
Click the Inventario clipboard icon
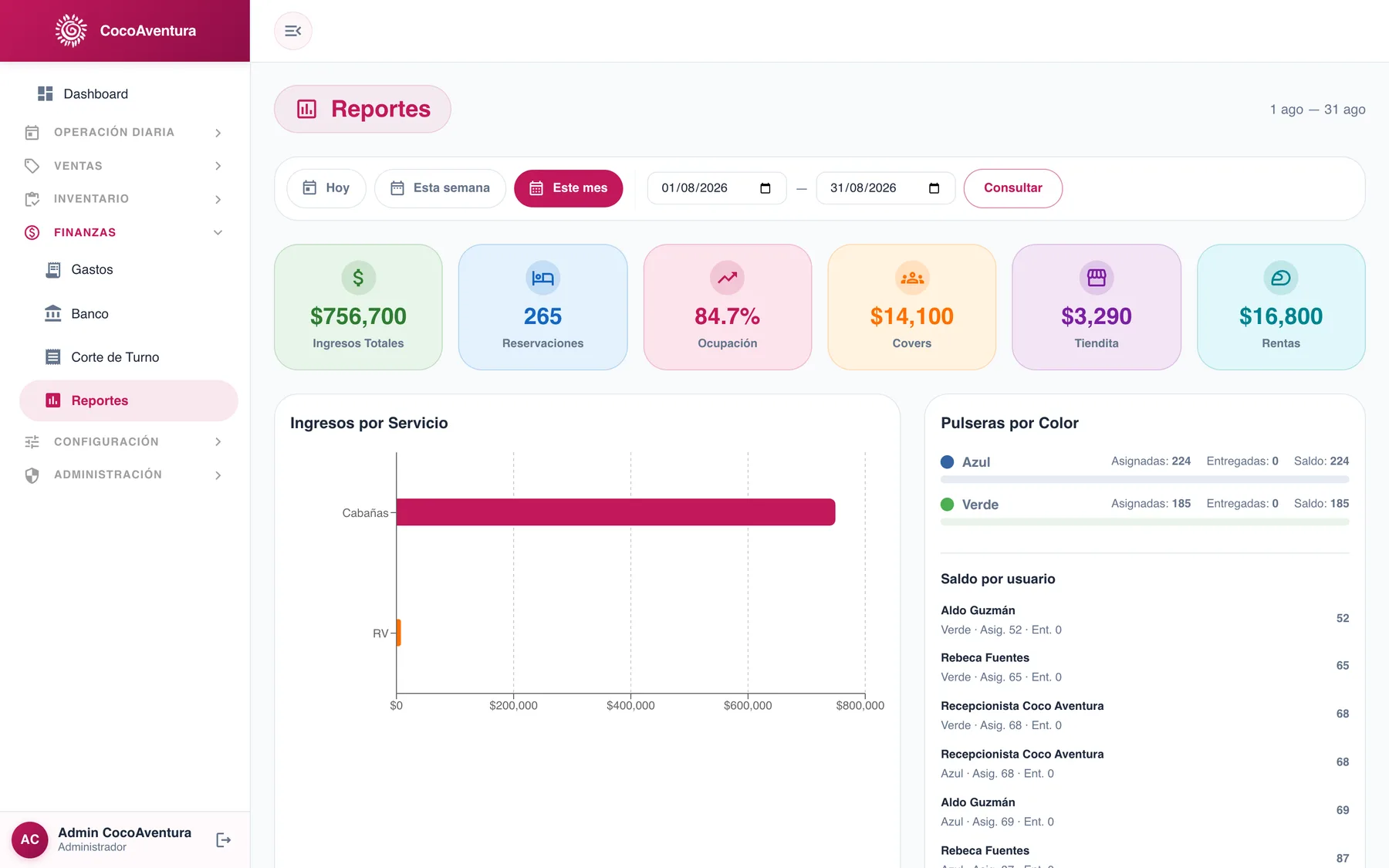[32, 199]
